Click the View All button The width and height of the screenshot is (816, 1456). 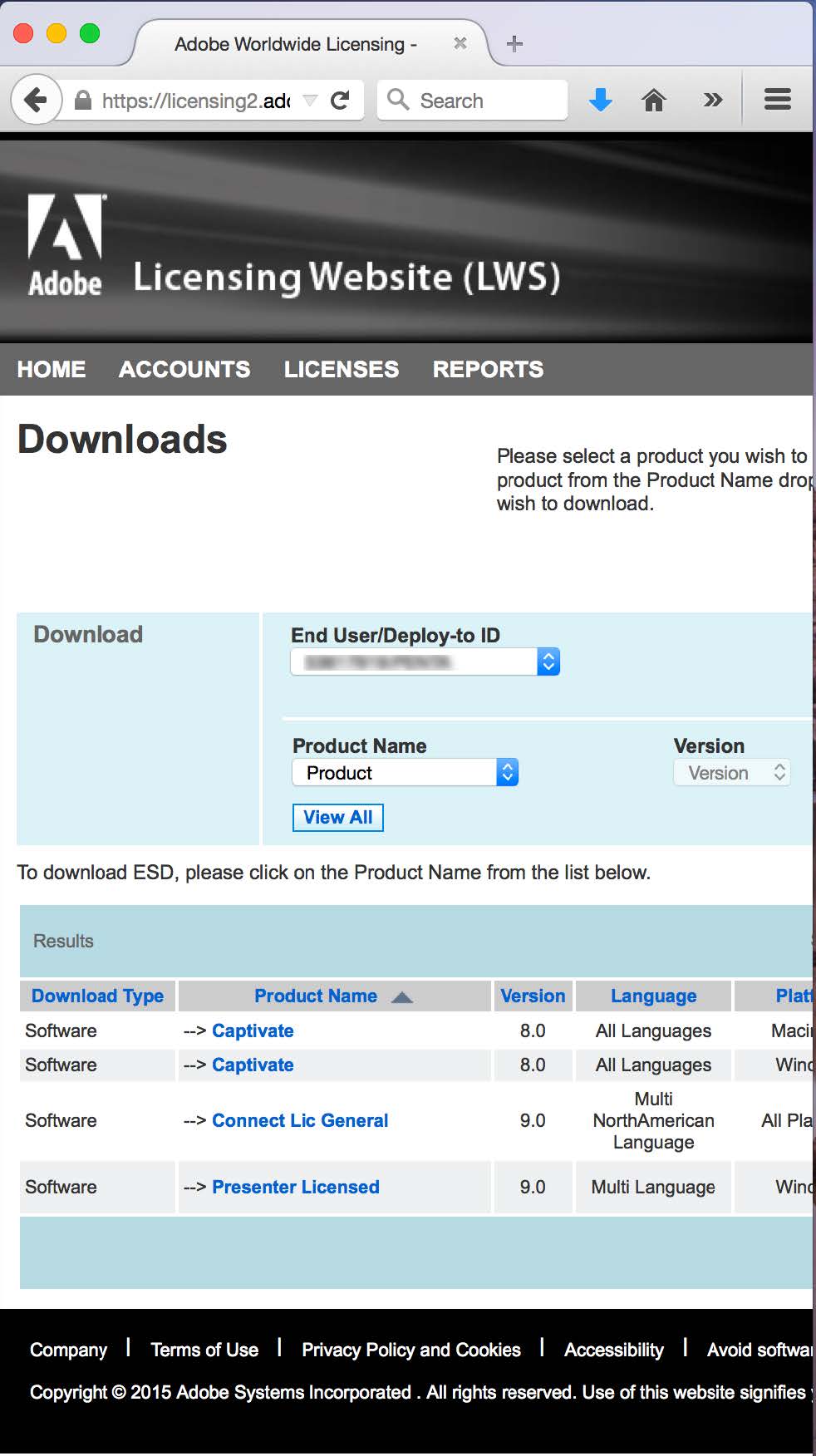338,818
